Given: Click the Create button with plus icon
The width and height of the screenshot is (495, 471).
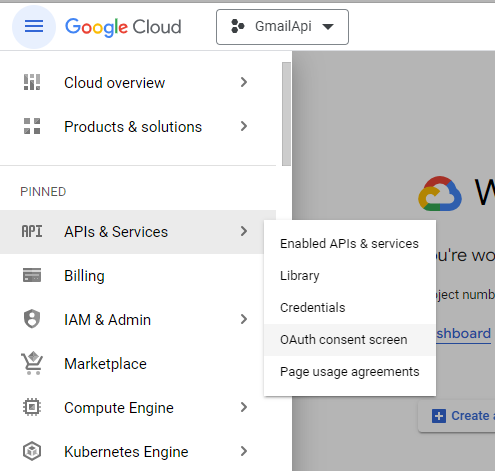Looking at the screenshot, I should coord(457,416).
